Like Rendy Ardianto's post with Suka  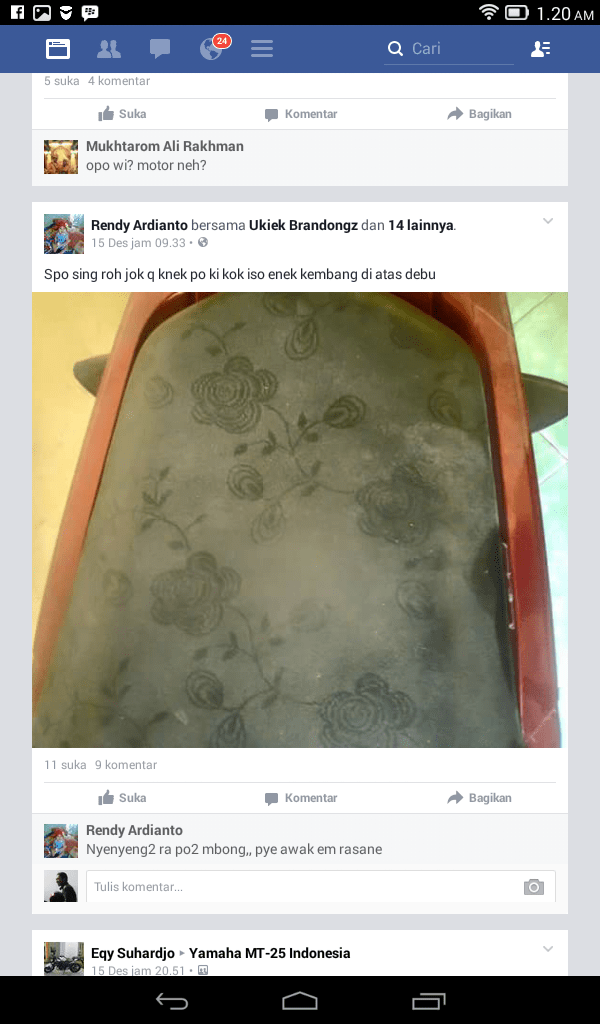[122, 797]
